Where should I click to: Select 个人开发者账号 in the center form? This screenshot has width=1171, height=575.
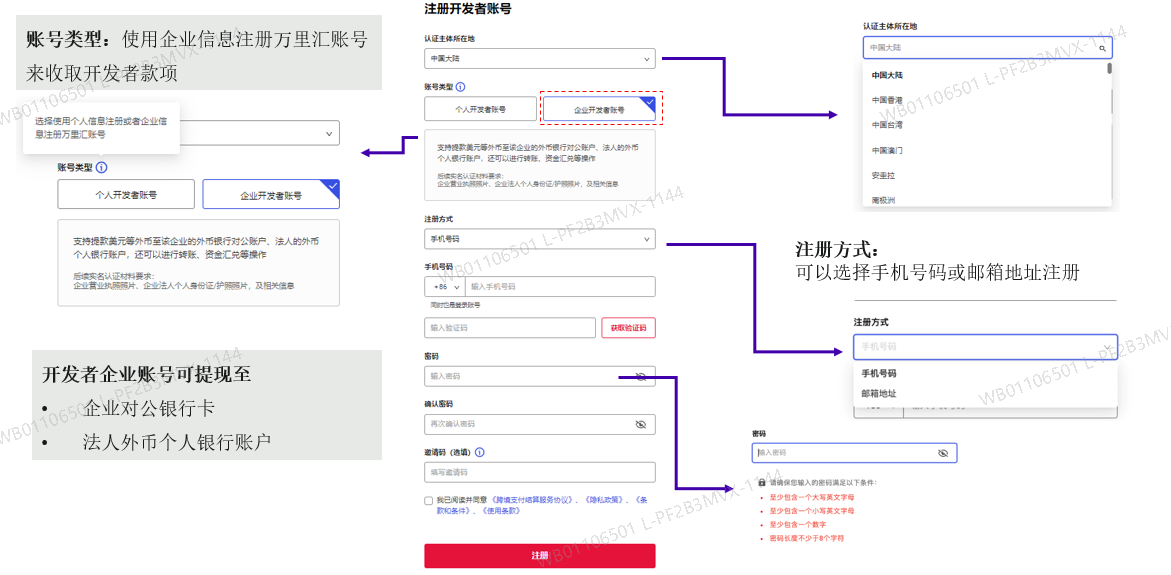tap(480, 108)
